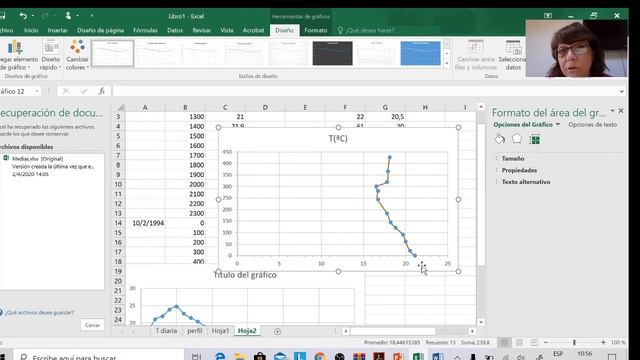Switch to Opciones de texto tab

click(x=593, y=124)
